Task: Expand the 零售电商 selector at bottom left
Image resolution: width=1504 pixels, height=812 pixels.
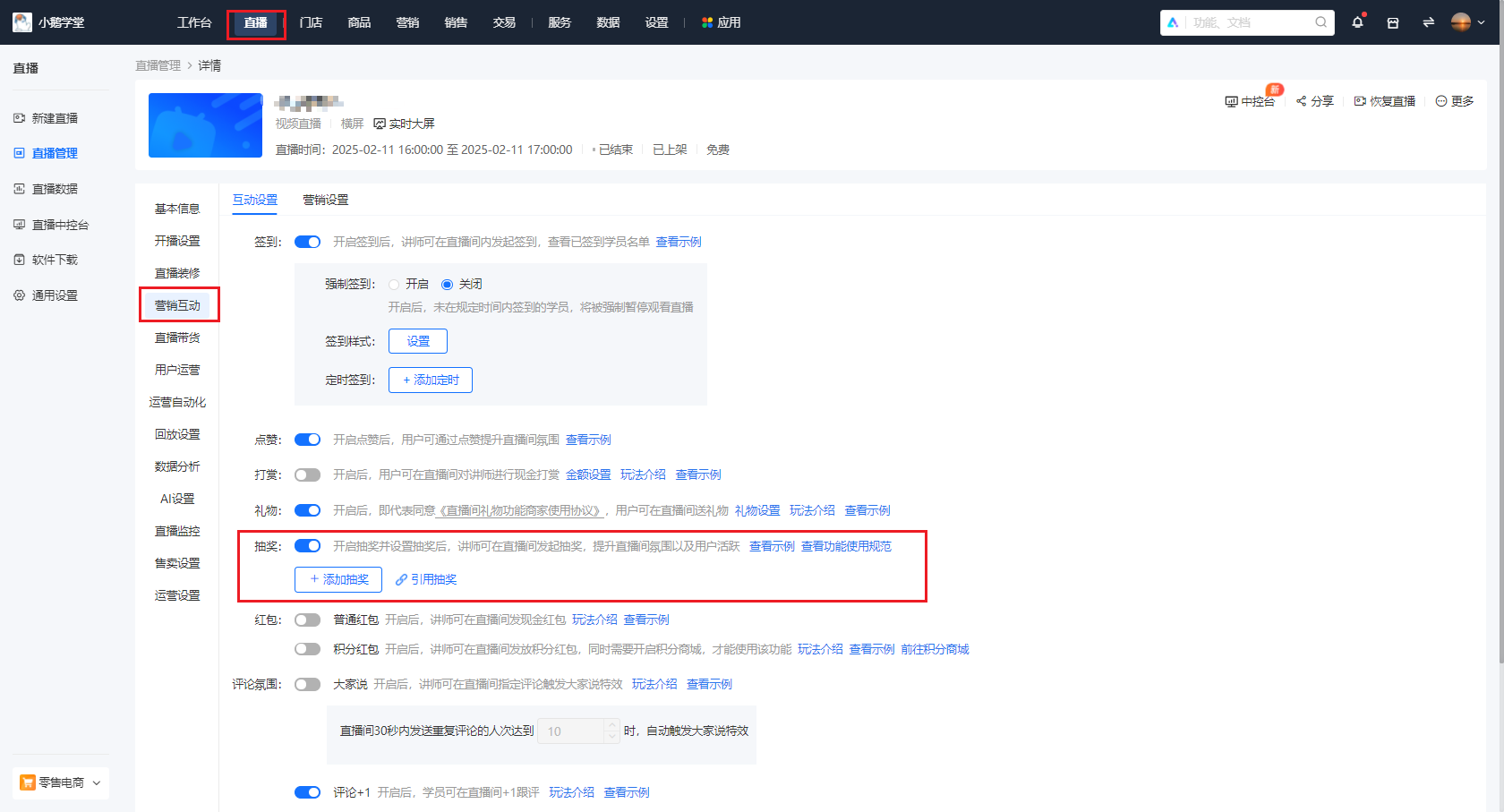Action: click(60, 782)
